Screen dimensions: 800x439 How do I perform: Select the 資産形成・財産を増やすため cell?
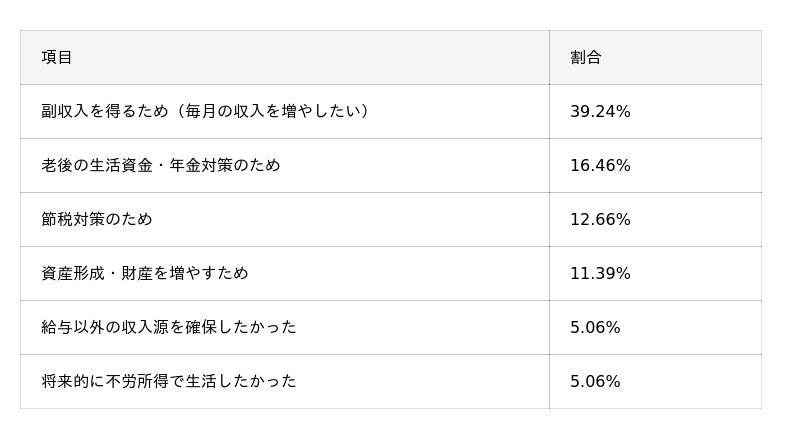coord(145,274)
